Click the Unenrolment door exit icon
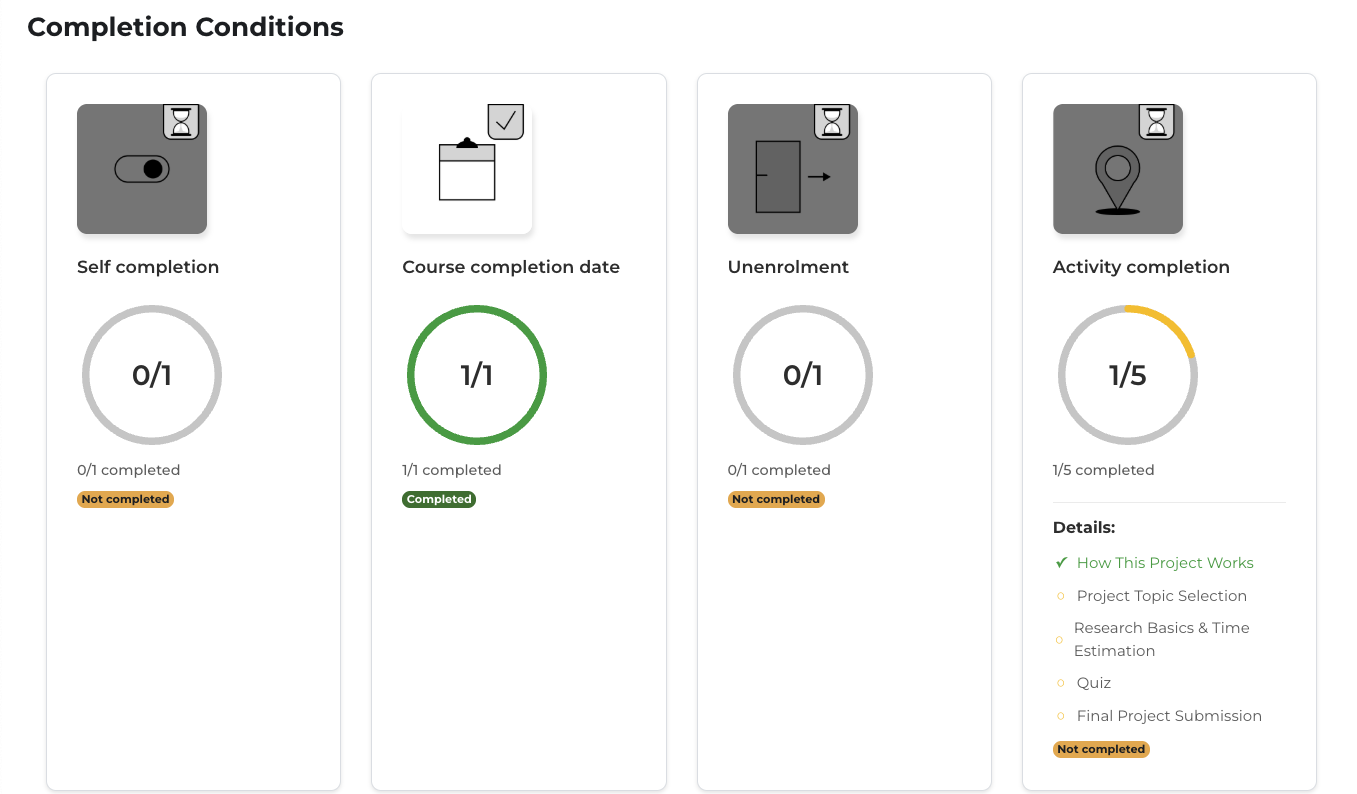The image size is (1357, 794). click(792, 176)
